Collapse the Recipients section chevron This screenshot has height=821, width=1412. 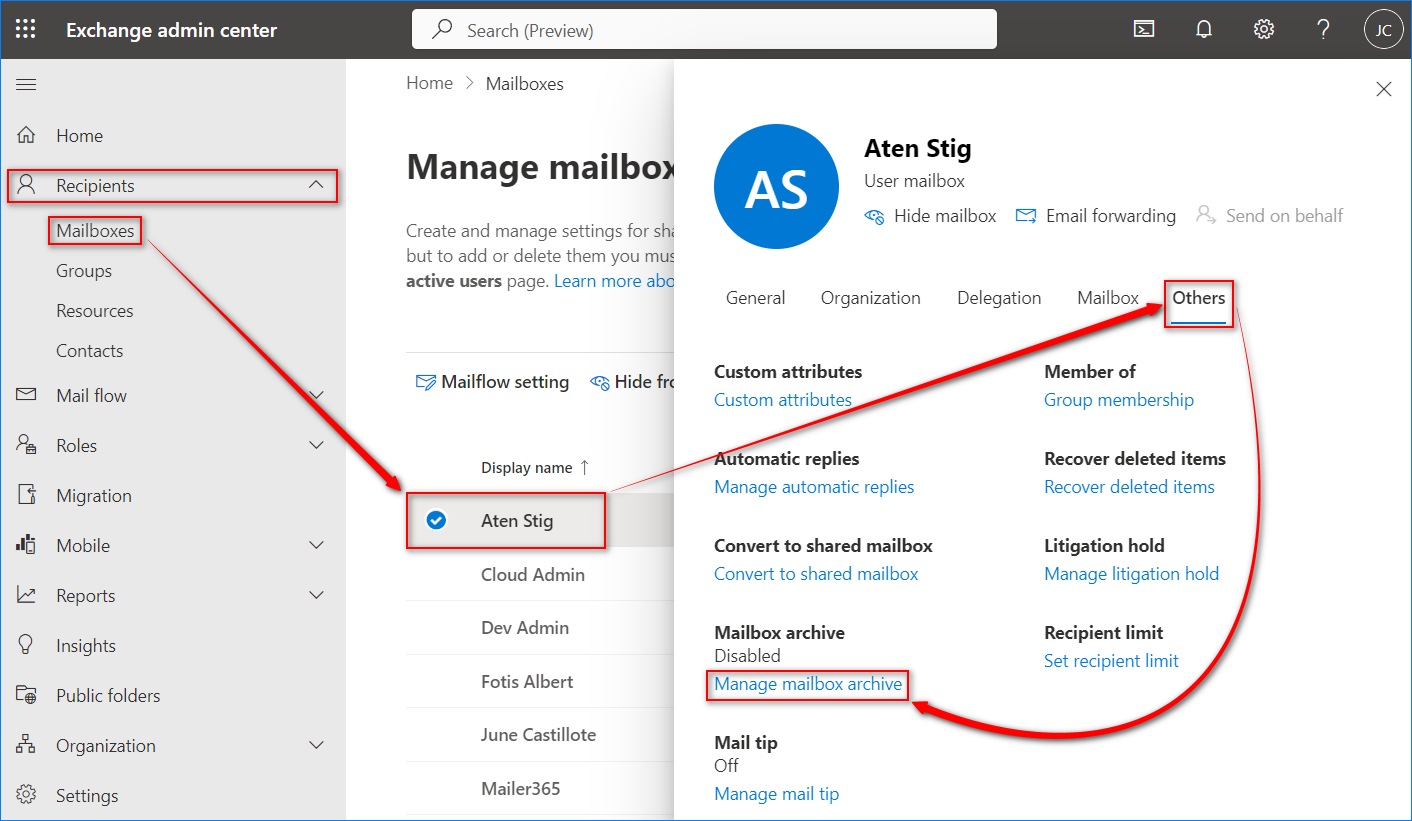point(316,185)
